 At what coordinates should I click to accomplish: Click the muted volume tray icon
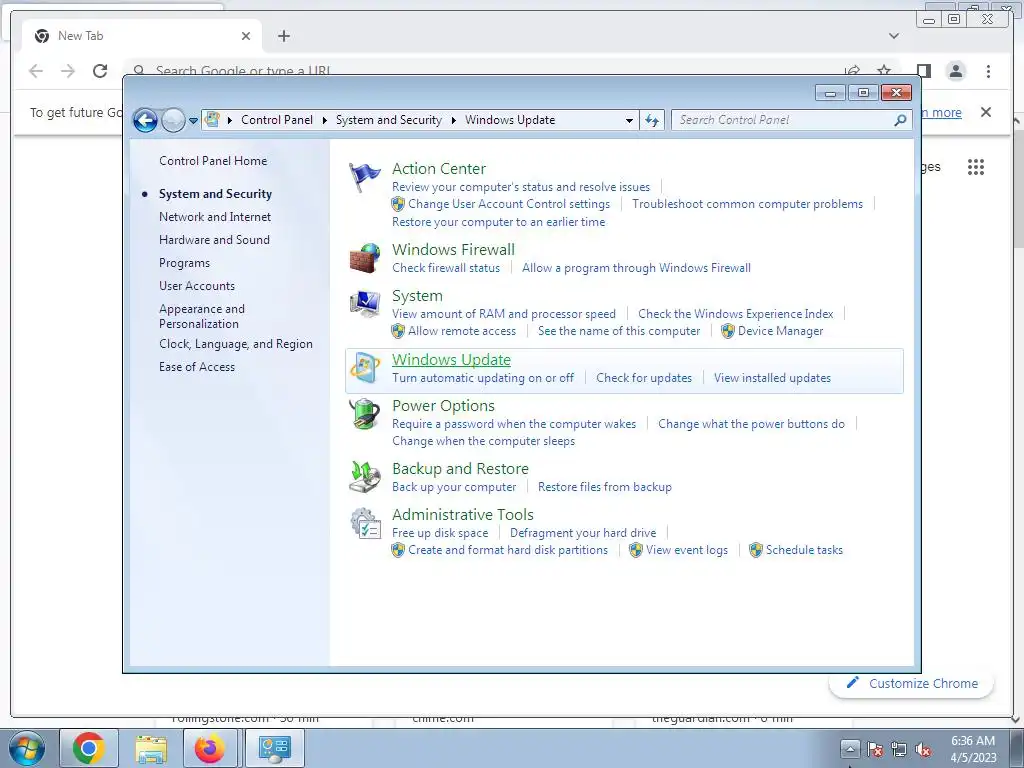point(923,749)
